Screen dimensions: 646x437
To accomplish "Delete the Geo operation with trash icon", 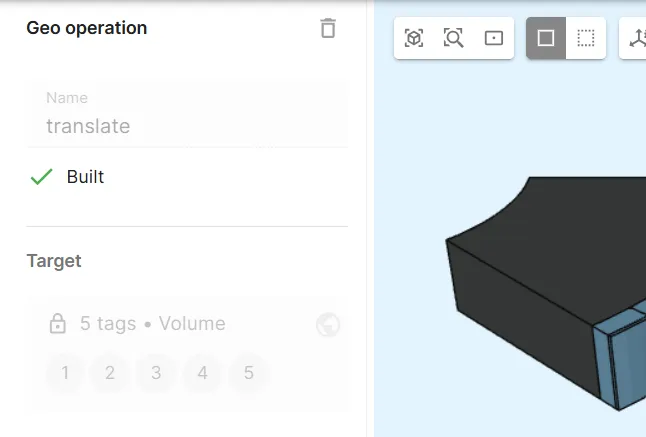I will click(328, 28).
